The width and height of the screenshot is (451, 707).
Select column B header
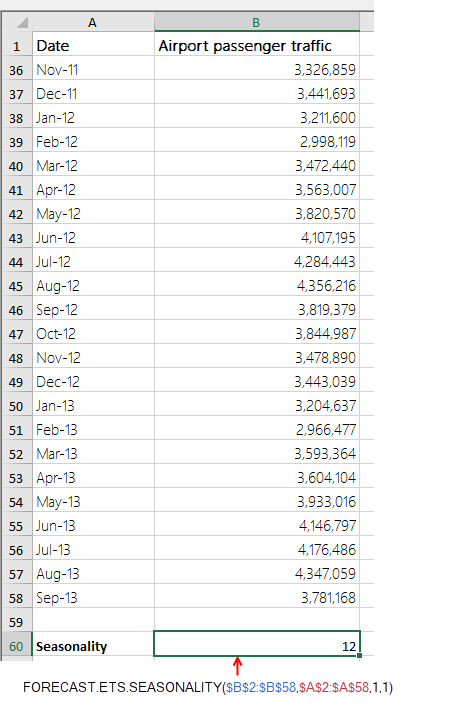point(257,22)
